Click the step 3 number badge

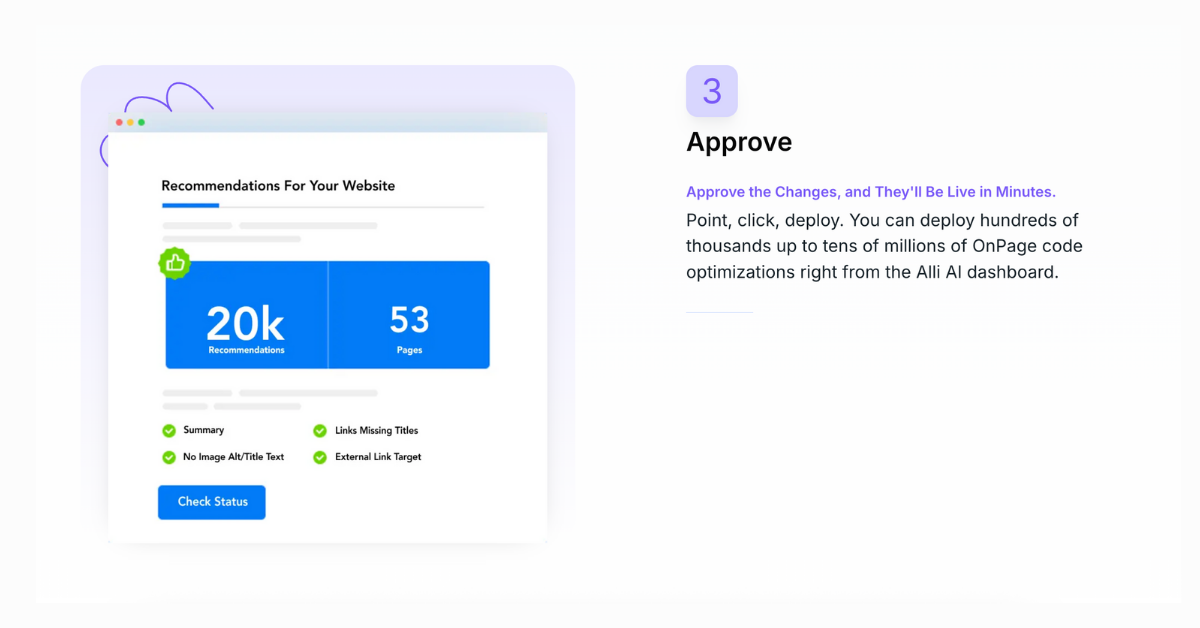coord(711,91)
